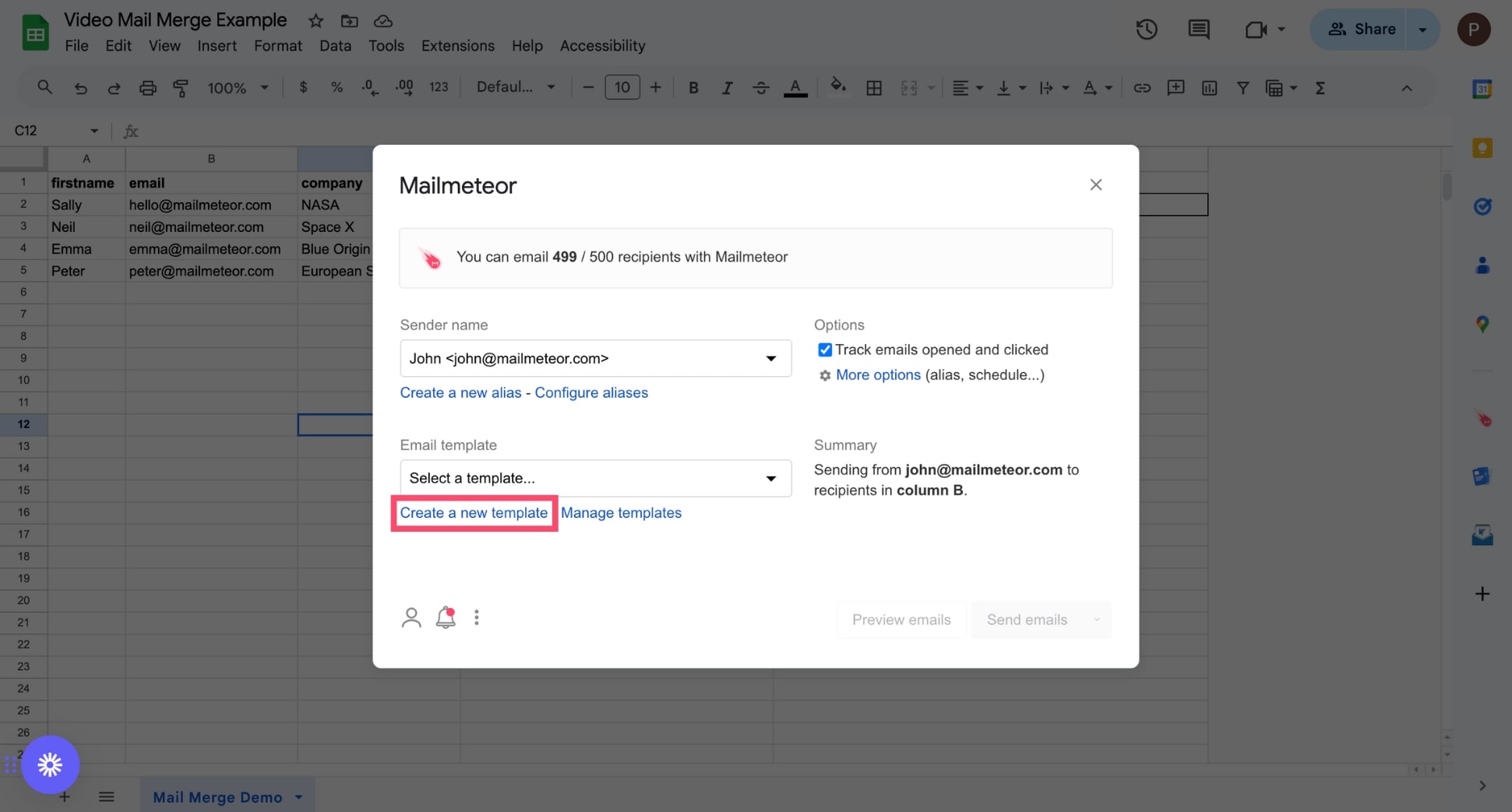Open version history clock icon
1512x812 pixels.
(1146, 30)
